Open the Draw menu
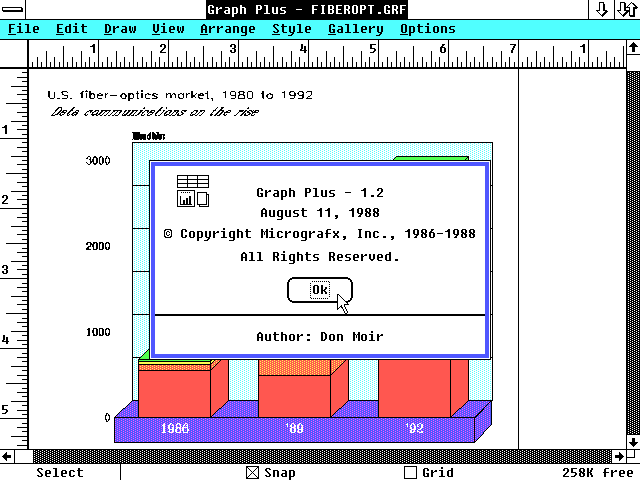 (x=120, y=29)
